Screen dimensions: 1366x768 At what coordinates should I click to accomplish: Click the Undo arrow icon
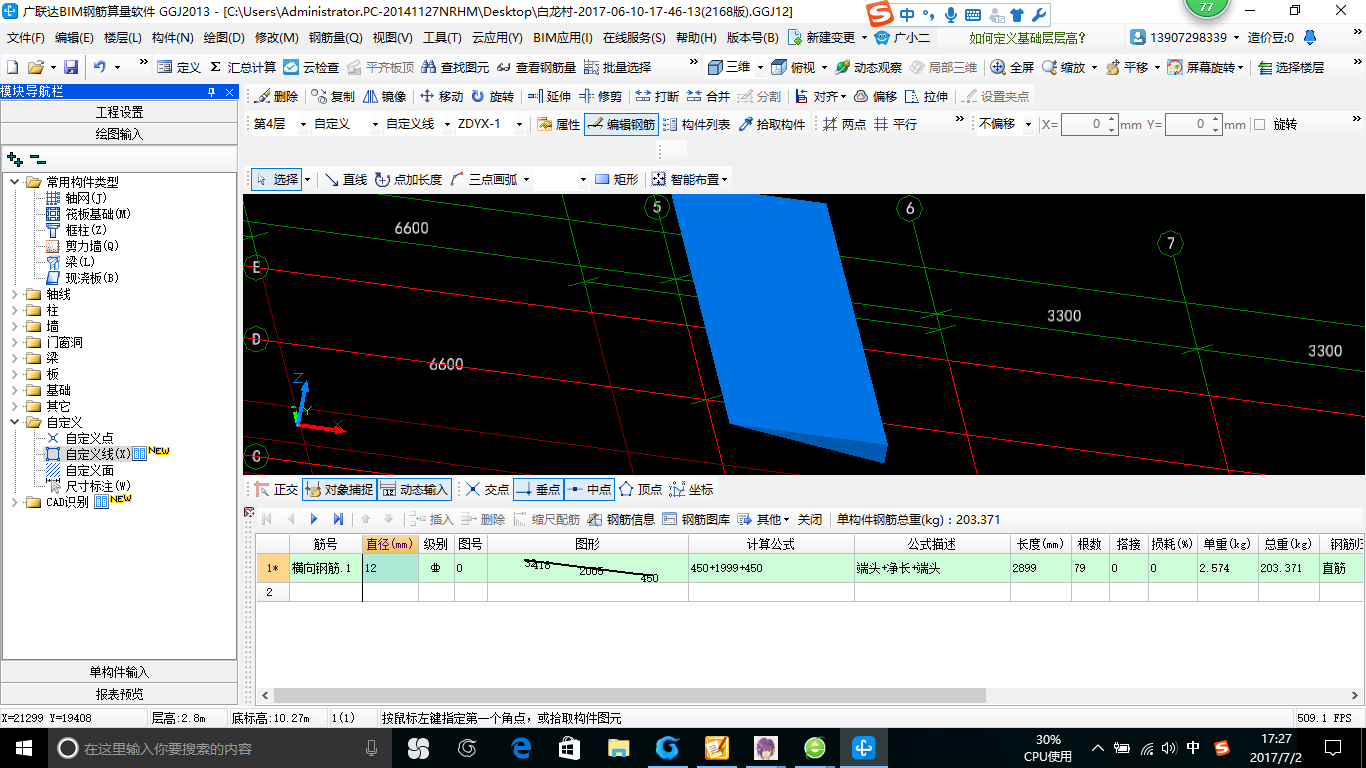point(100,67)
